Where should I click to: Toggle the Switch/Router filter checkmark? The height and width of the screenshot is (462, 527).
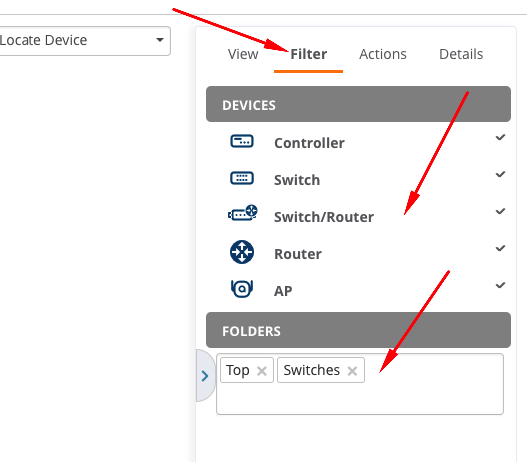[500, 211]
